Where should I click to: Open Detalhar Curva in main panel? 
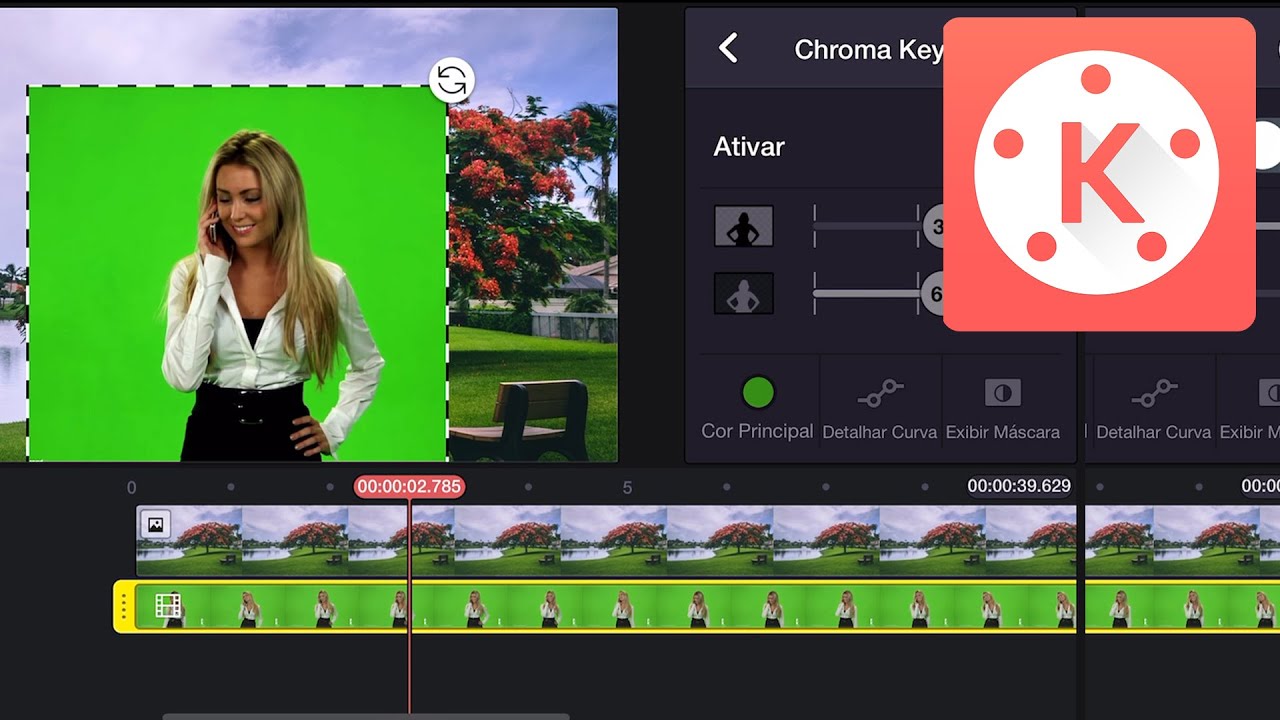point(880,410)
